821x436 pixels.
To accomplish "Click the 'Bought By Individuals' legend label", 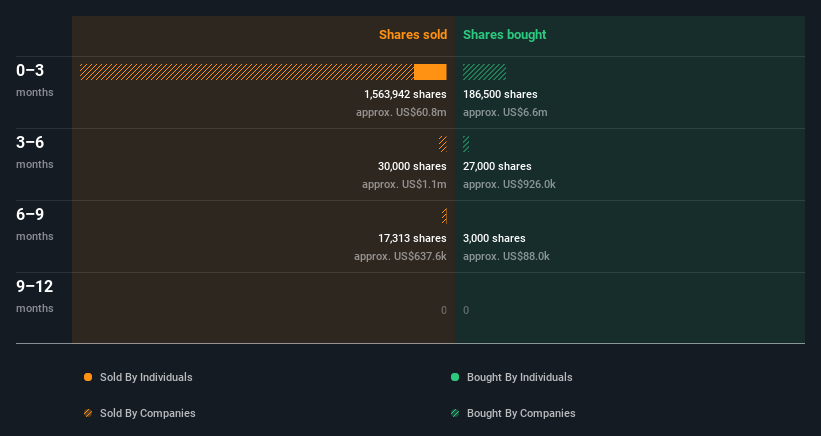I will click(519, 377).
